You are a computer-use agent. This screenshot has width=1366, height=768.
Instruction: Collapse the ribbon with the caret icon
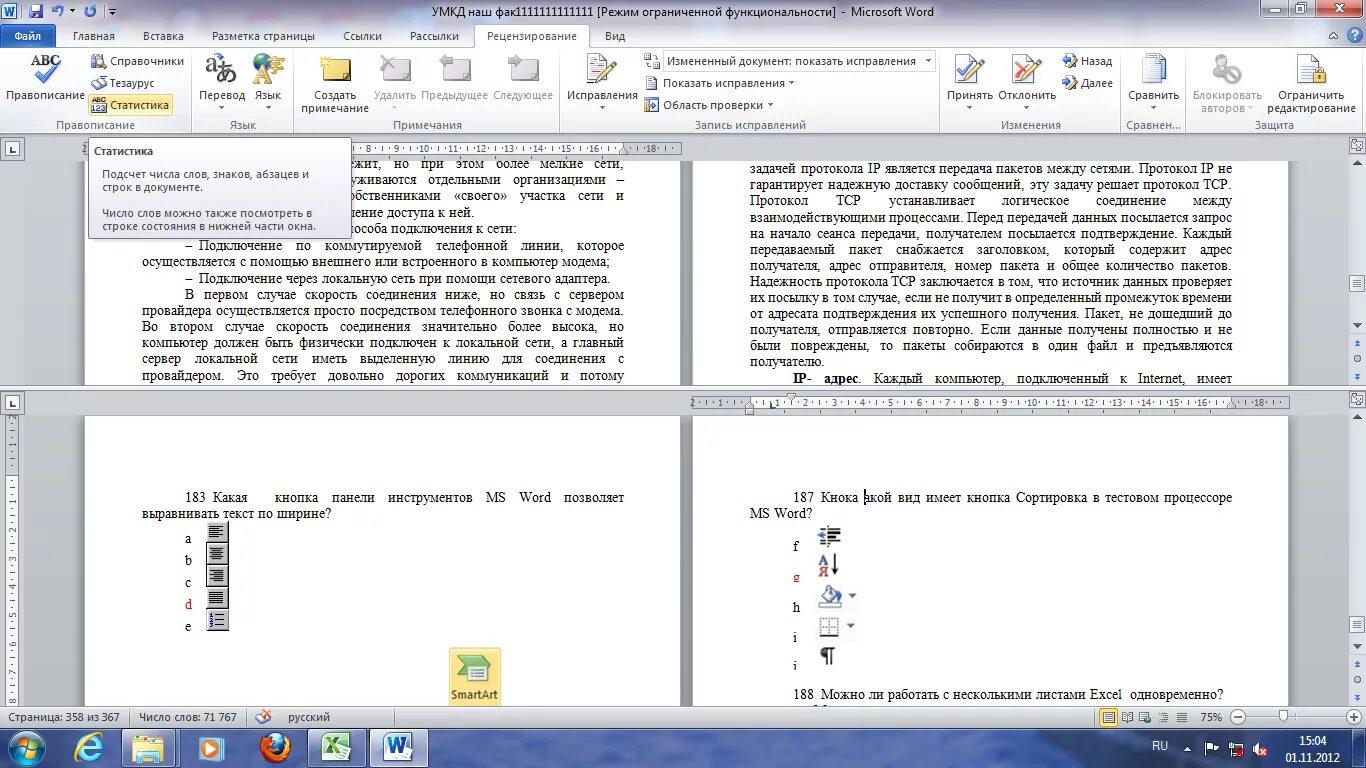[x=1334, y=36]
